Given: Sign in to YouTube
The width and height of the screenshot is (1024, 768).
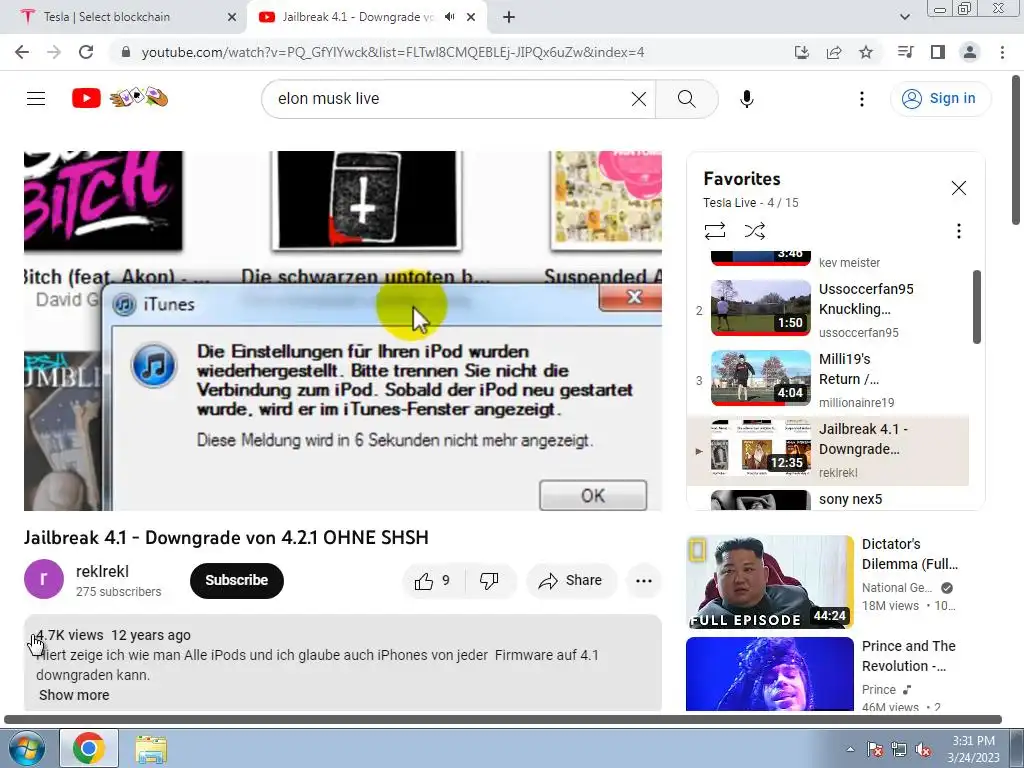Looking at the screenshot, I should click(940, 99).
